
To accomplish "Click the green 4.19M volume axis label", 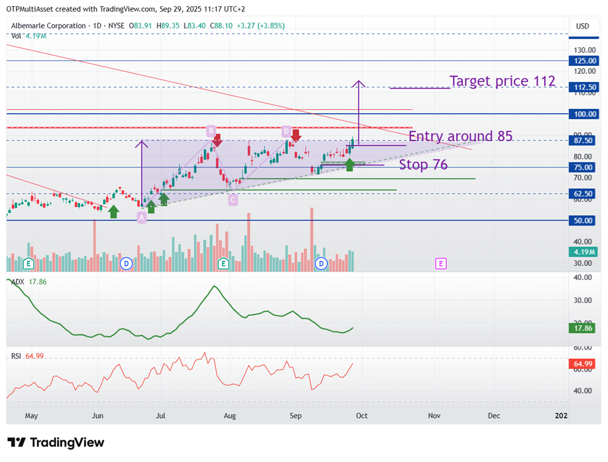I will pos(582,252).
